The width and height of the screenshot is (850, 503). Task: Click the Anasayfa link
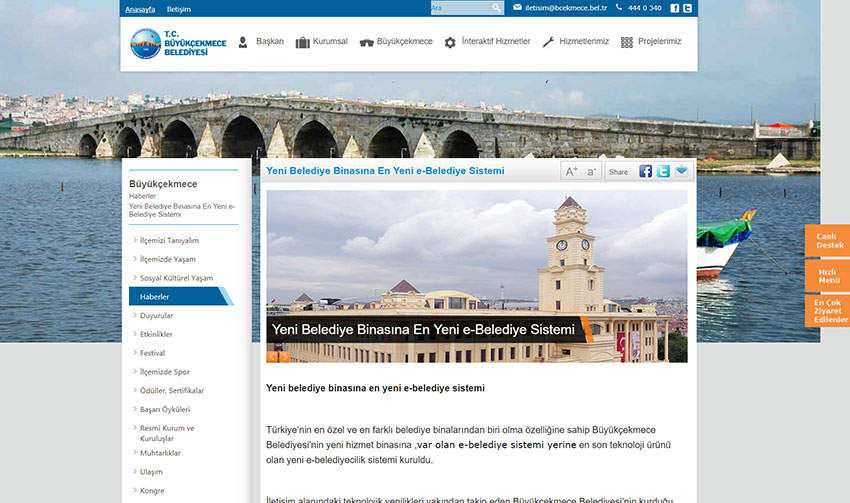[x=140, y=9]
